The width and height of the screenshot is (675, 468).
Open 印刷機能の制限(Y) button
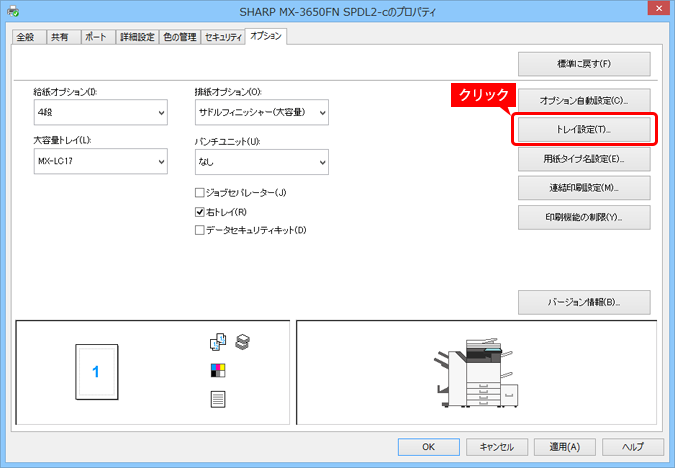click(x=584, y=217)
